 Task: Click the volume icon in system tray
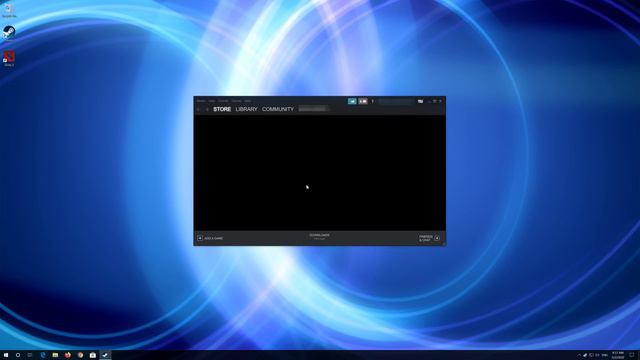(x=597, y=355)
